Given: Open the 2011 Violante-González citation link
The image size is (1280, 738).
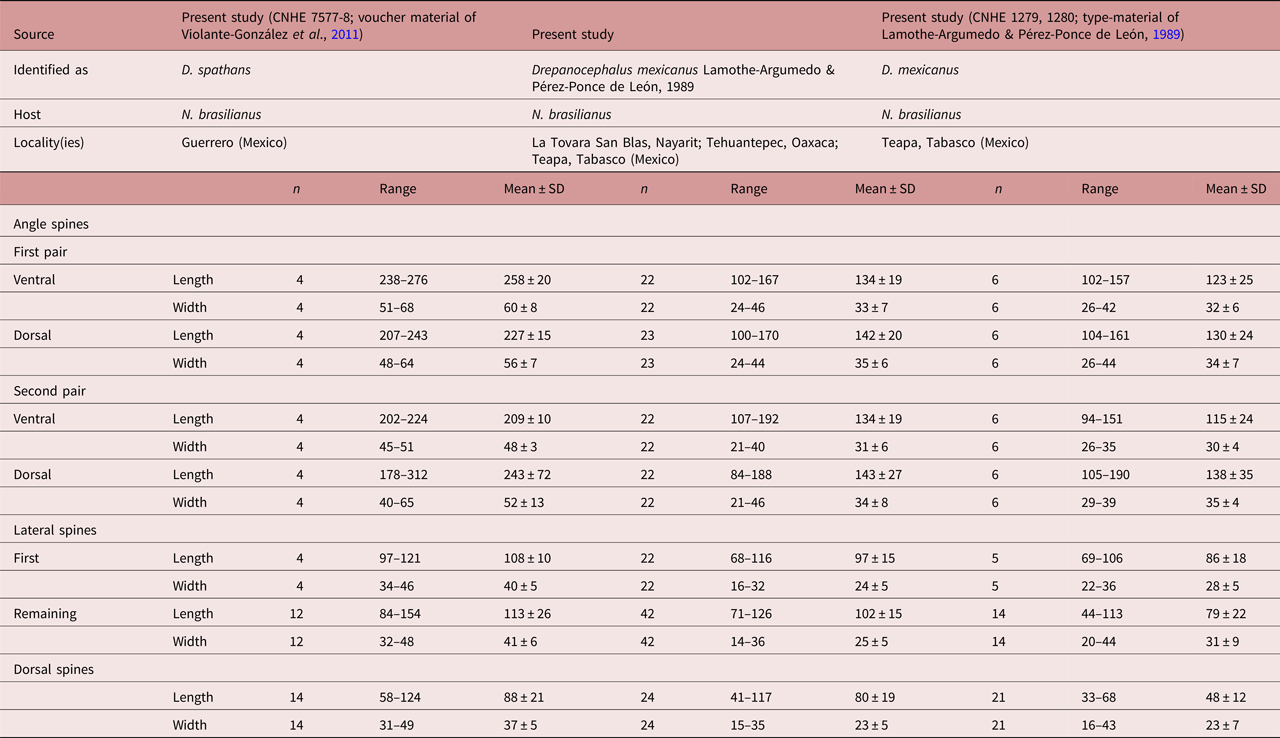Looking at the screenshot, I should [347, 35].
